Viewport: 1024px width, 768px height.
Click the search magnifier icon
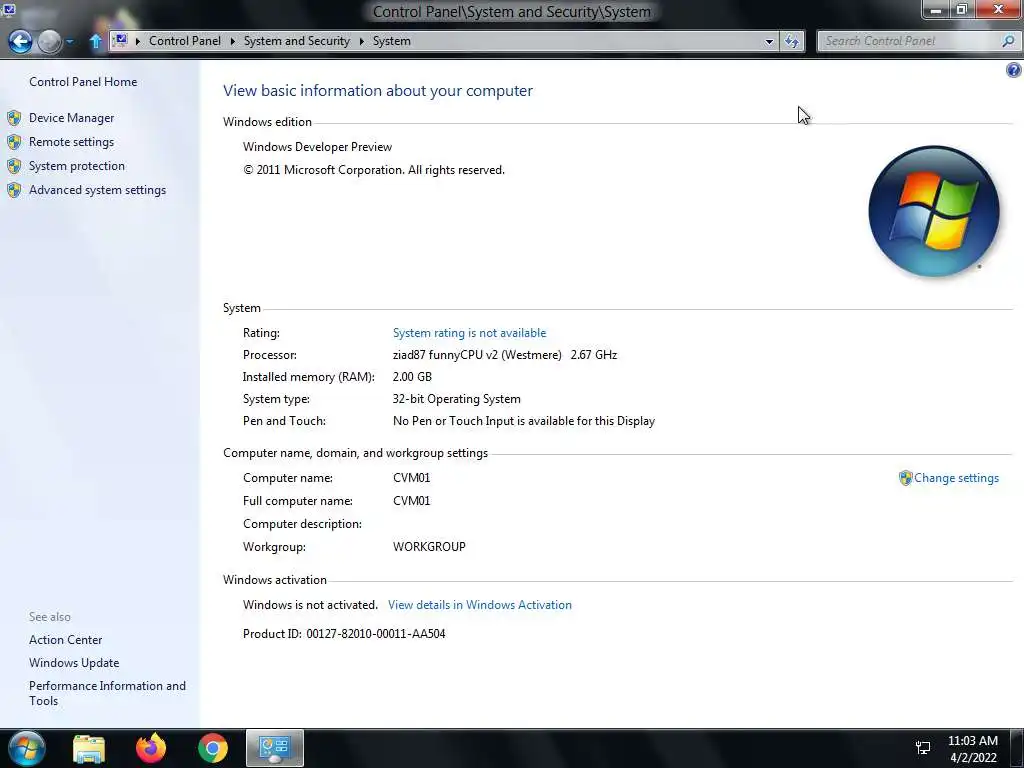(x=1008, y=40)
